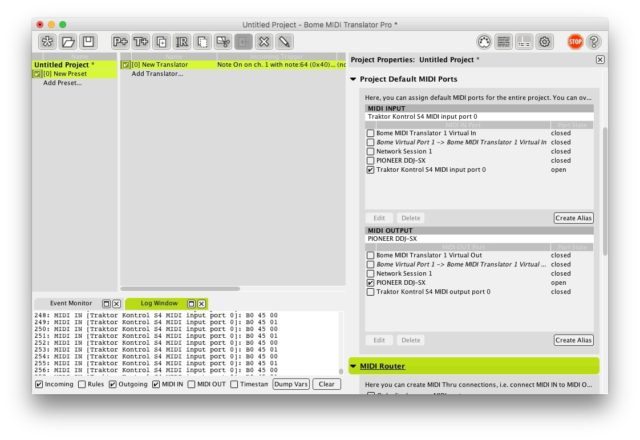Switch to the Event Monitor tab

71,303
